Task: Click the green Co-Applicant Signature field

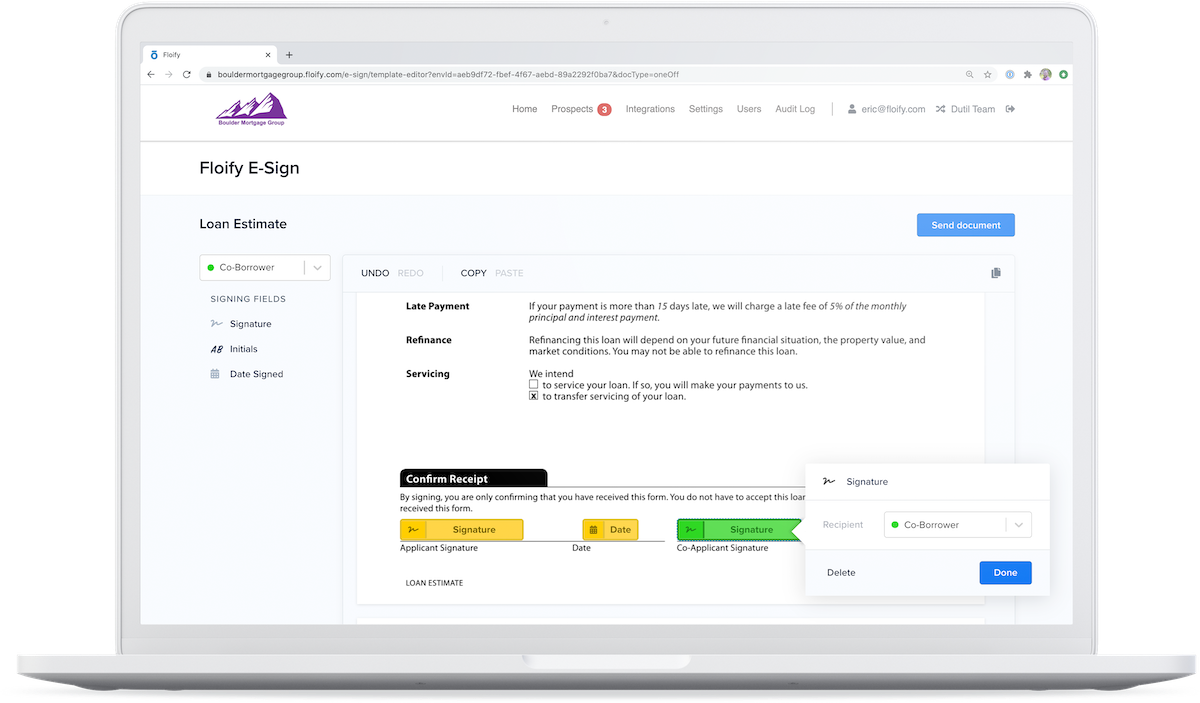Action: click(740, 529)
